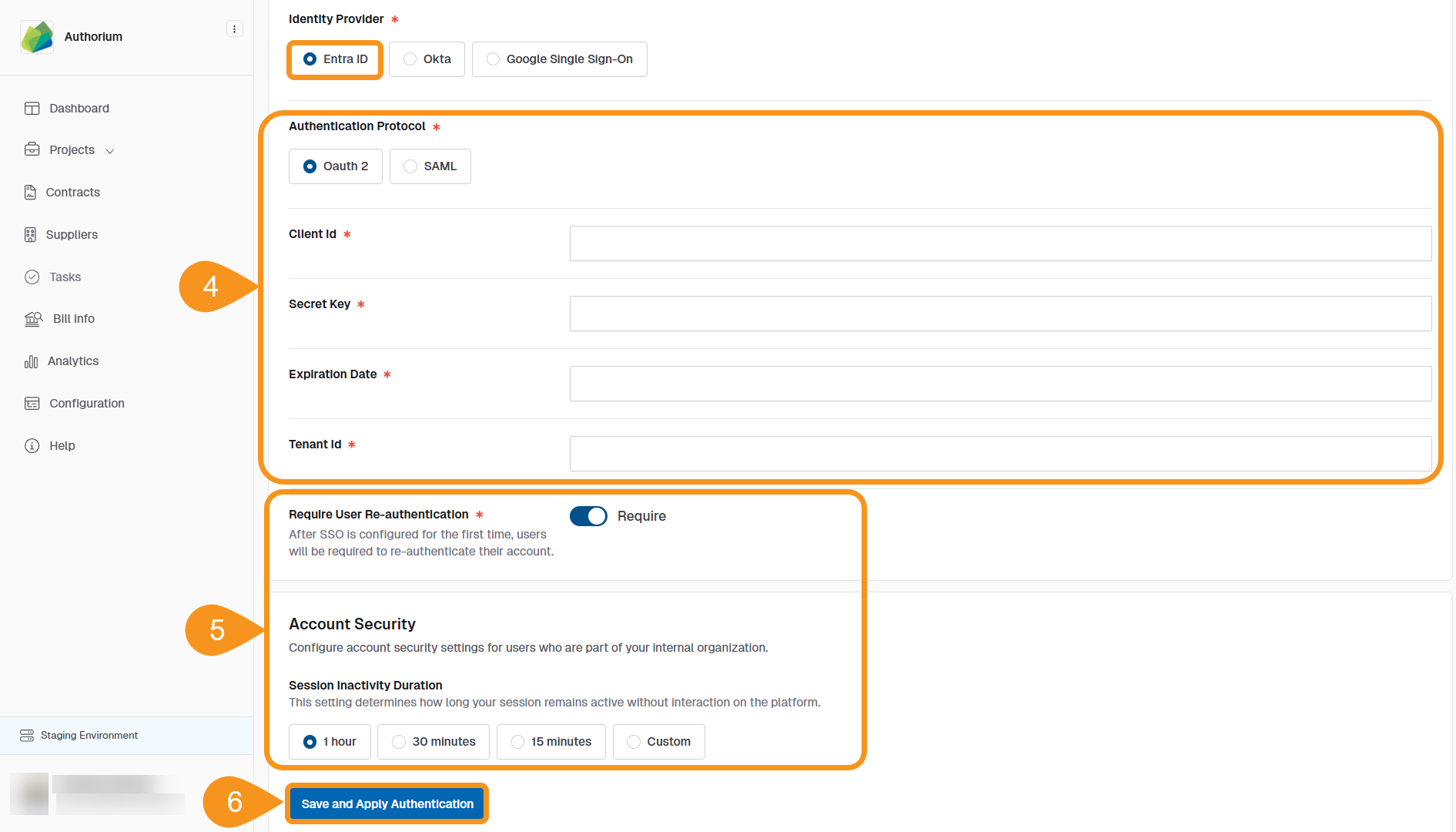This screenshot has width=1456, height=832.
Task: Open Bill Info from the sidebar
Action: pyautogui.click(x=73, y=318)
